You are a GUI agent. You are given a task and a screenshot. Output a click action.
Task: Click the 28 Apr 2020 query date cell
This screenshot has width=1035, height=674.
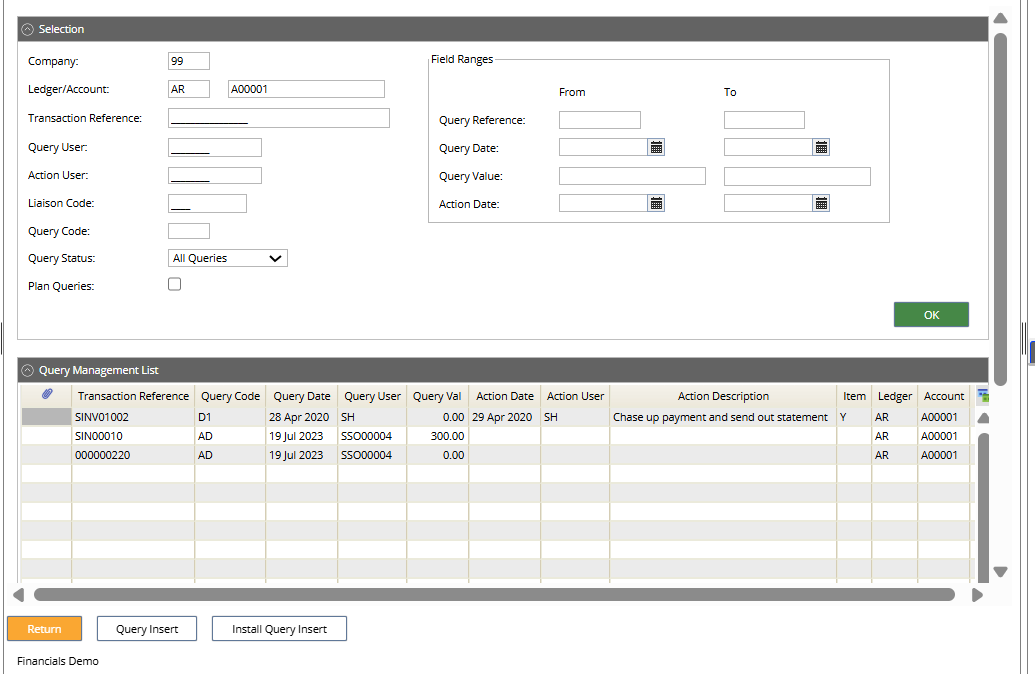point(302,417)
